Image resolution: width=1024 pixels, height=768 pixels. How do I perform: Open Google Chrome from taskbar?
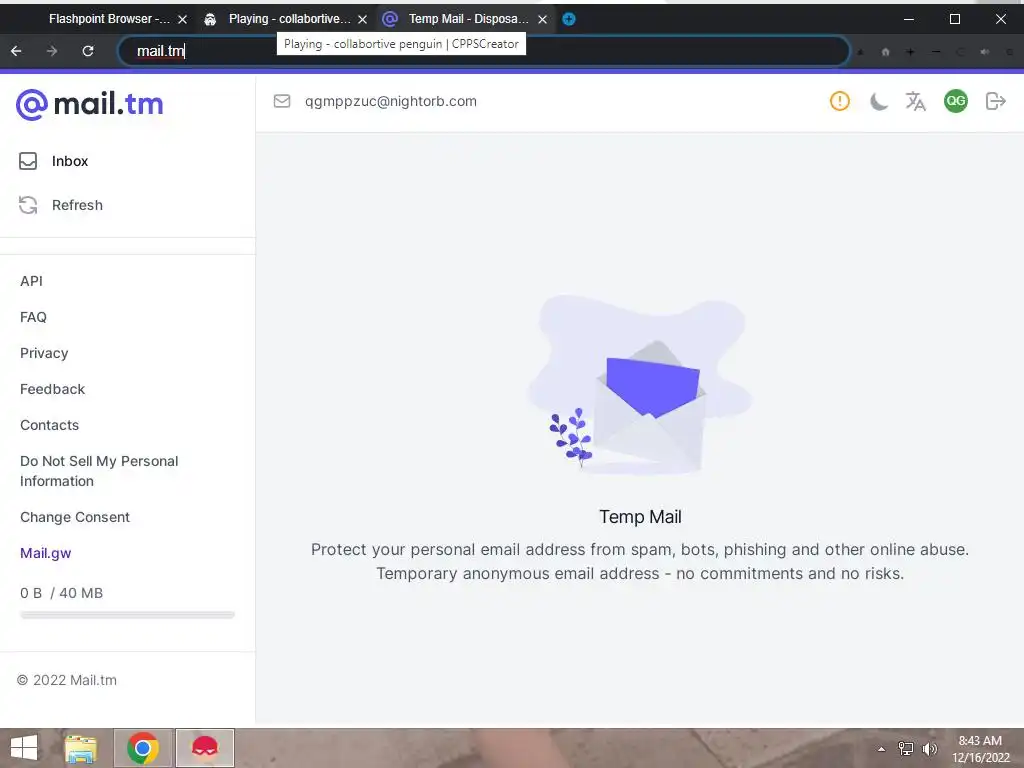pos(143,748)
